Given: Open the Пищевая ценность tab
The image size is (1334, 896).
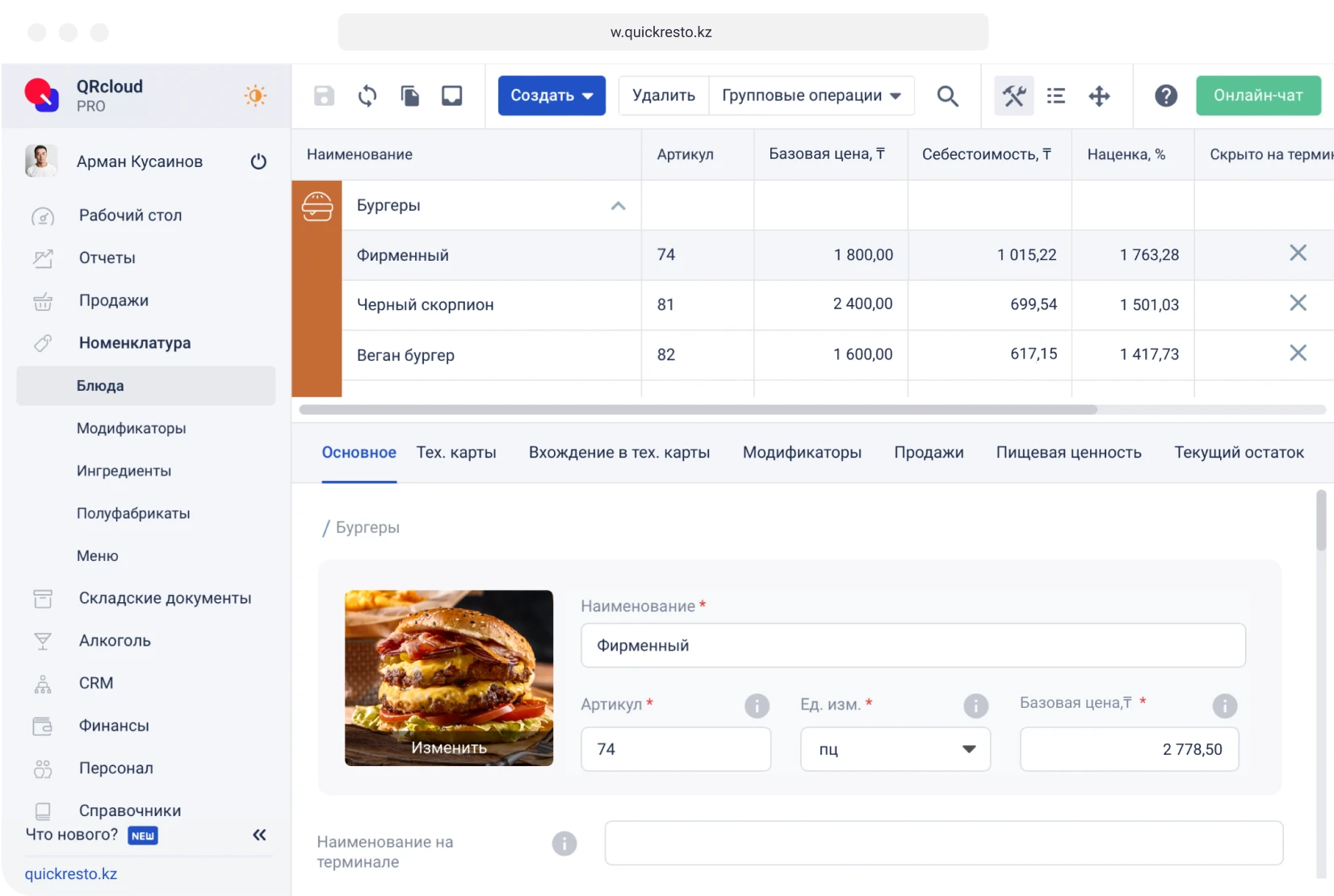Looking at the screenshot, I should [x=1068, y=453].
